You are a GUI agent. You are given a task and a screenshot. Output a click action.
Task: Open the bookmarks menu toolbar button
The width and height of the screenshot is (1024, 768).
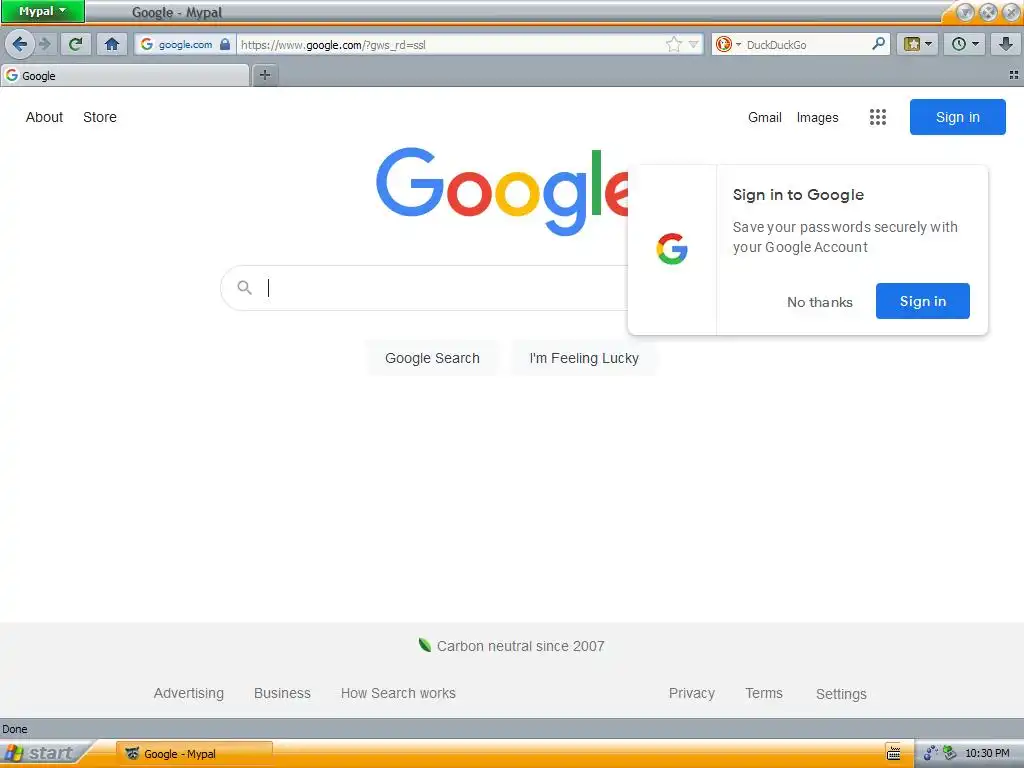(x=918, y=44)
